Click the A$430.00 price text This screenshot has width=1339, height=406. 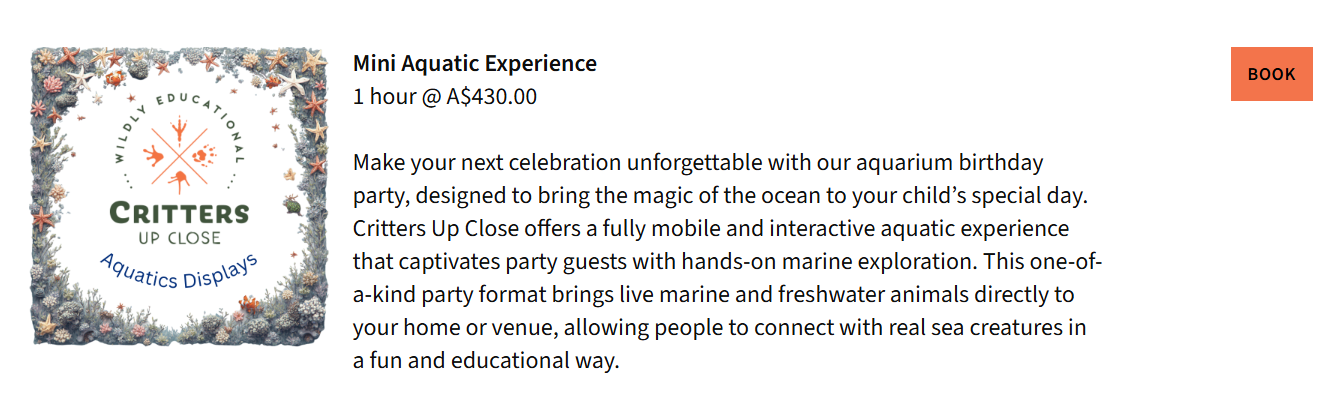(x=491, y=97)
